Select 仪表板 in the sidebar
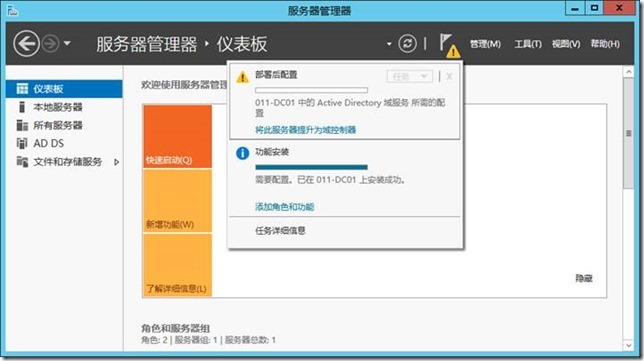 click(64, 89)
